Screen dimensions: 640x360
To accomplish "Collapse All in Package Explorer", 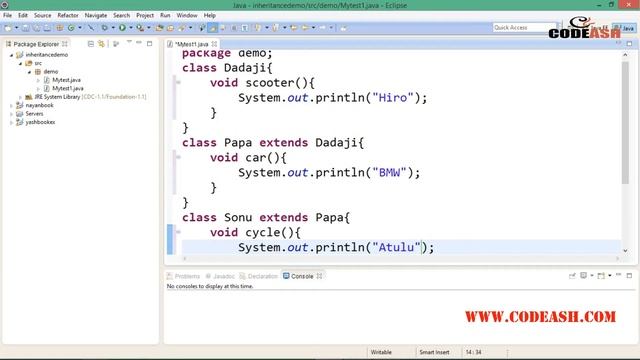I will [x=91, y=44].
